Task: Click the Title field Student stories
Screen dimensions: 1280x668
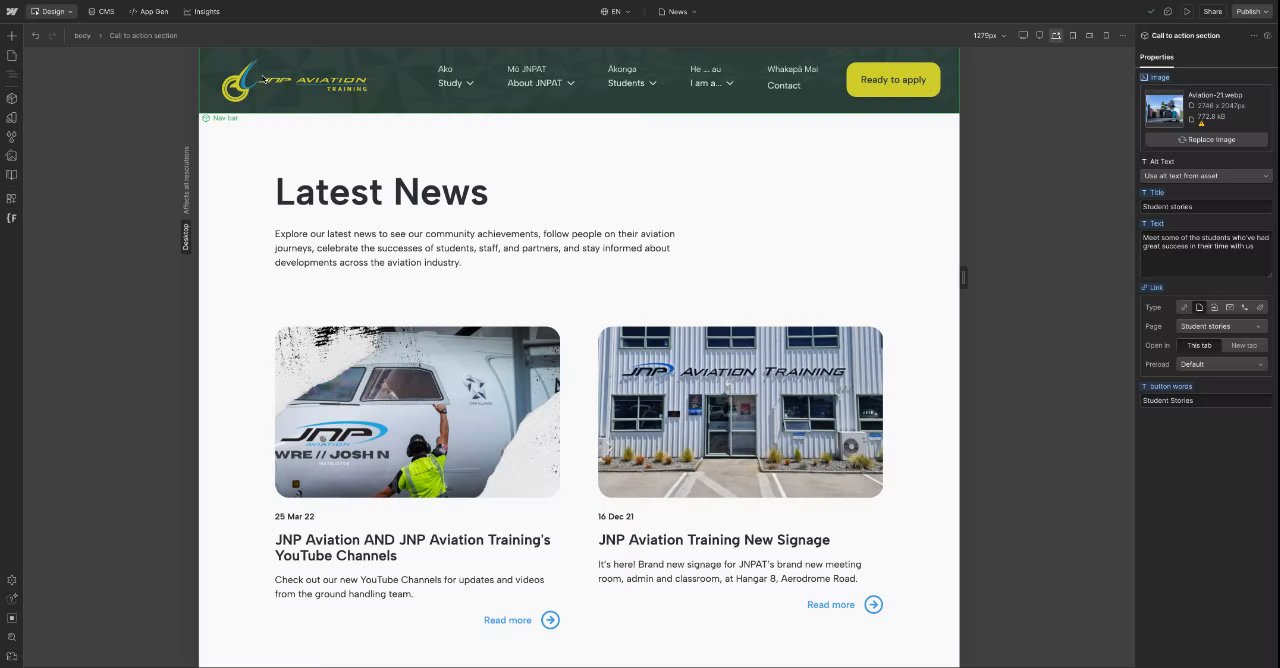Action: tap(1206, 207)
